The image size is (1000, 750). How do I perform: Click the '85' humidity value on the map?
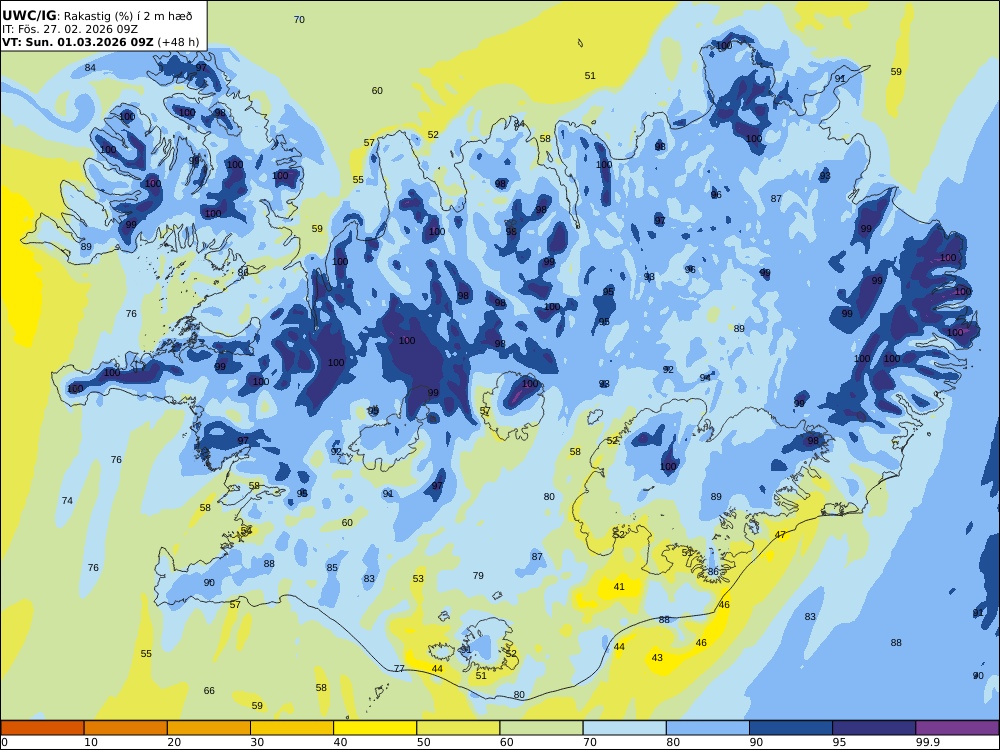point(332,568)
